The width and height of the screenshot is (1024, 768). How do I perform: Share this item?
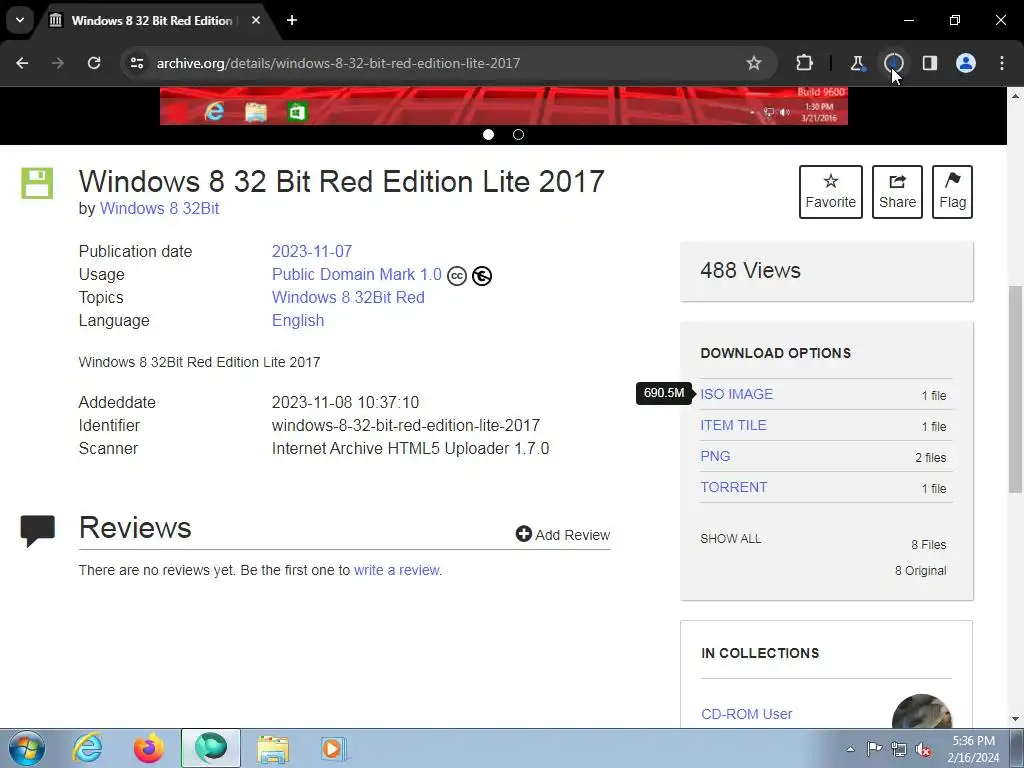coord(897,192)
